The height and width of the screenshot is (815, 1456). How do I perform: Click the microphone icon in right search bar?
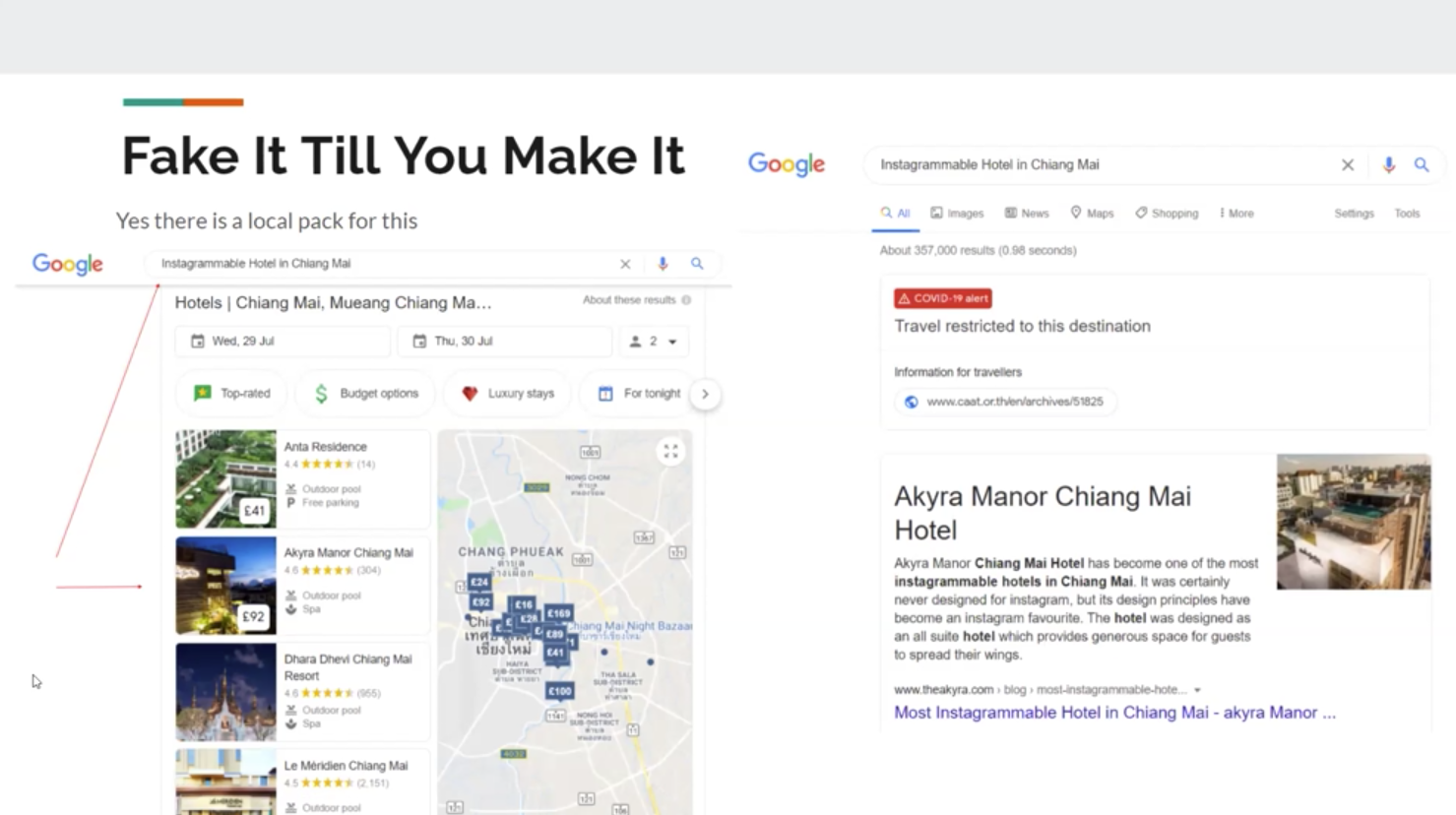1388,165
